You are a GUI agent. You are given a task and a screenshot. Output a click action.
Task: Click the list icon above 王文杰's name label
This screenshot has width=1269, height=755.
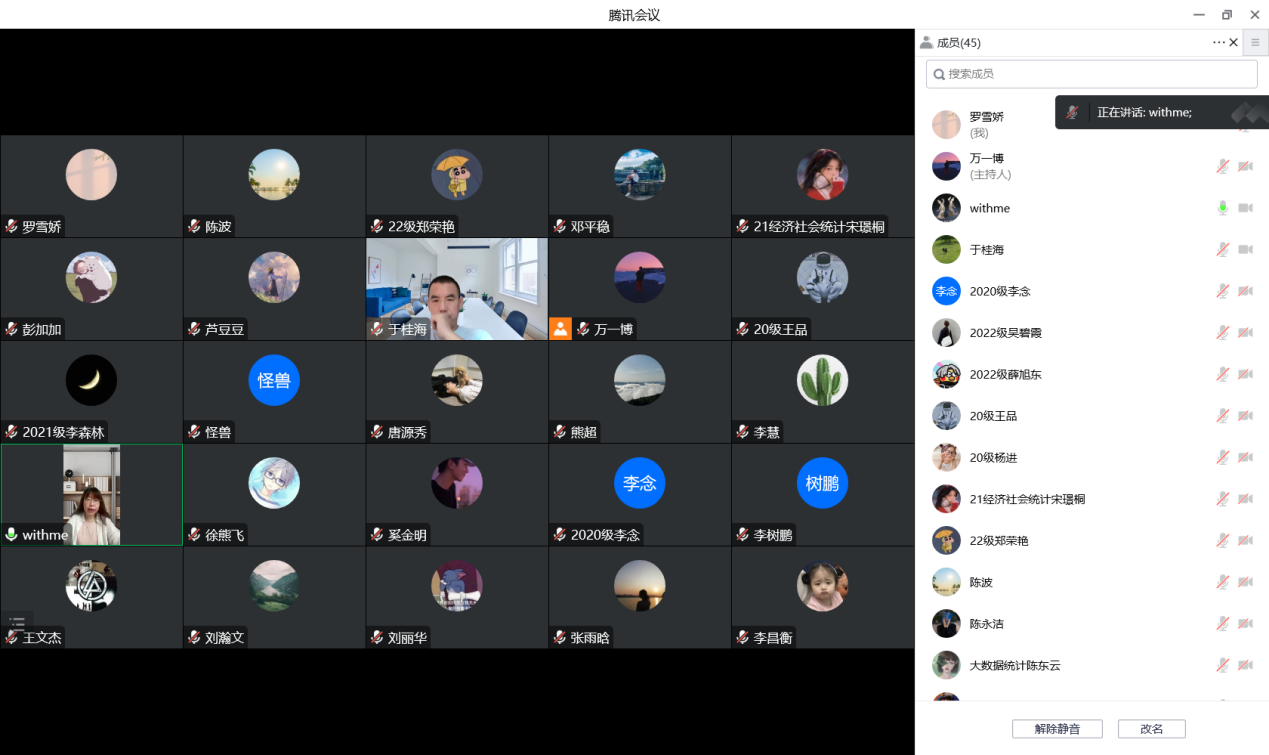pos(17,622)
